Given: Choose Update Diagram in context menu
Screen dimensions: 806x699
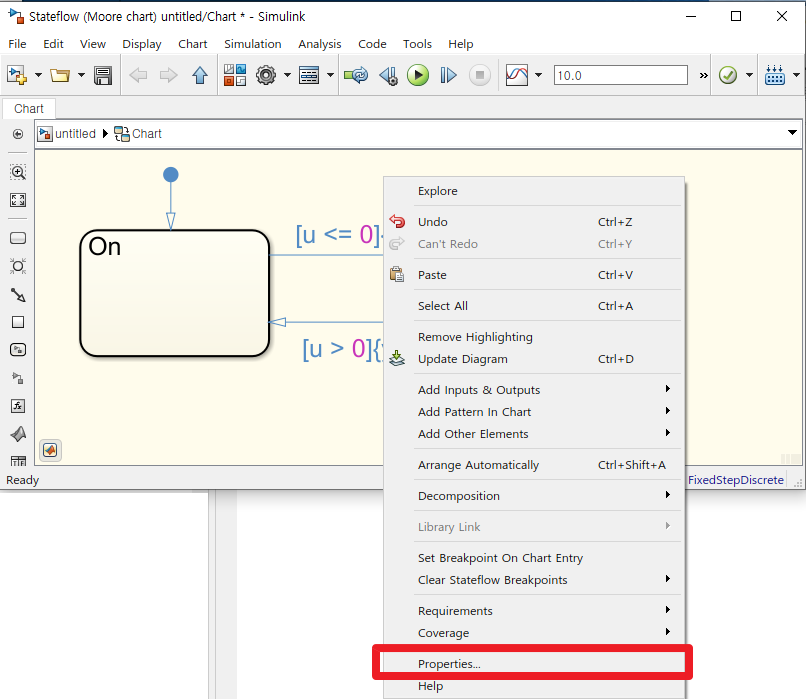Looking at the screenshot, I should click(x=534, y=359).
